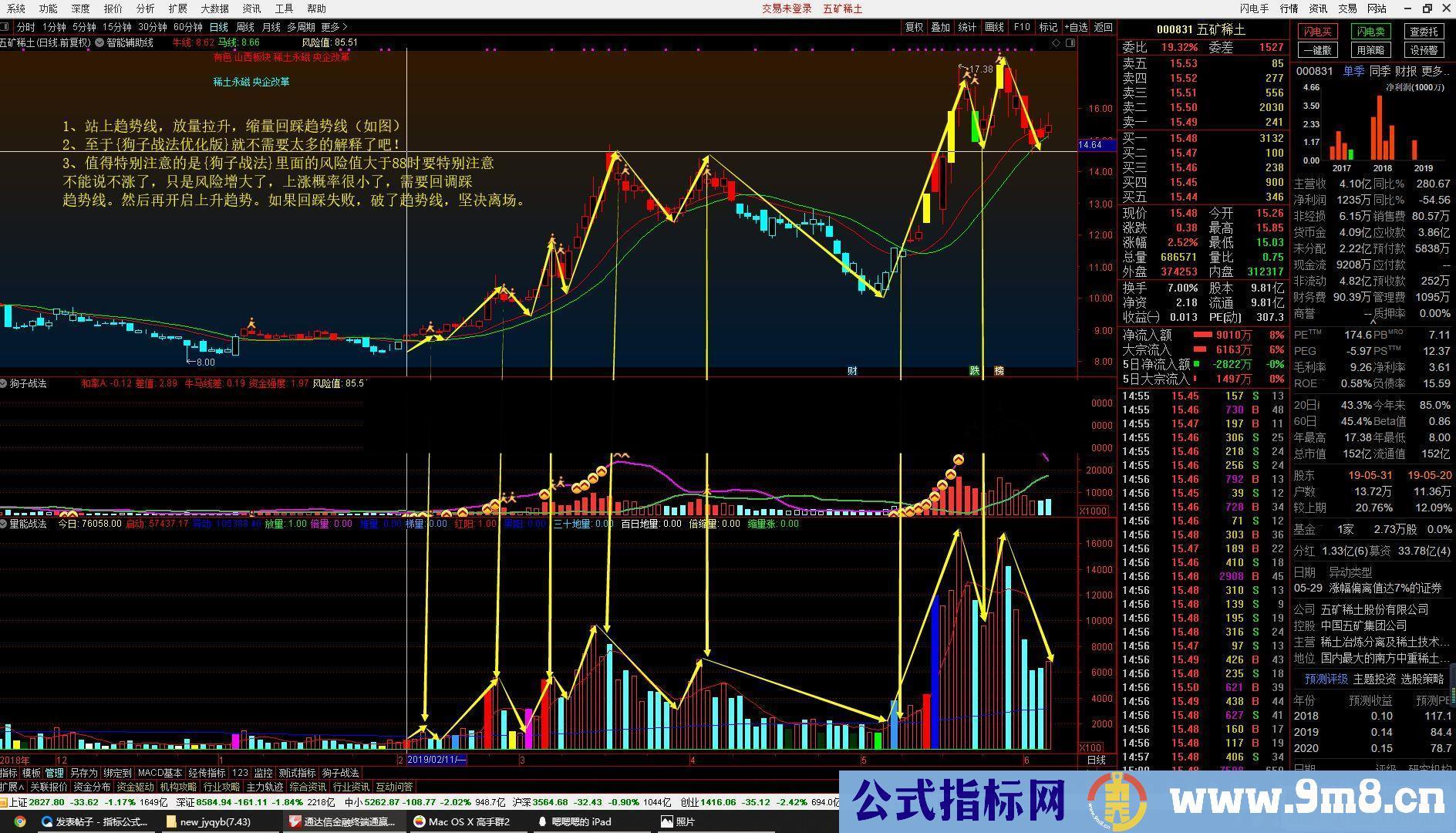
Task: Open the 更多 period dropdown
Action: tap(333, 26)
